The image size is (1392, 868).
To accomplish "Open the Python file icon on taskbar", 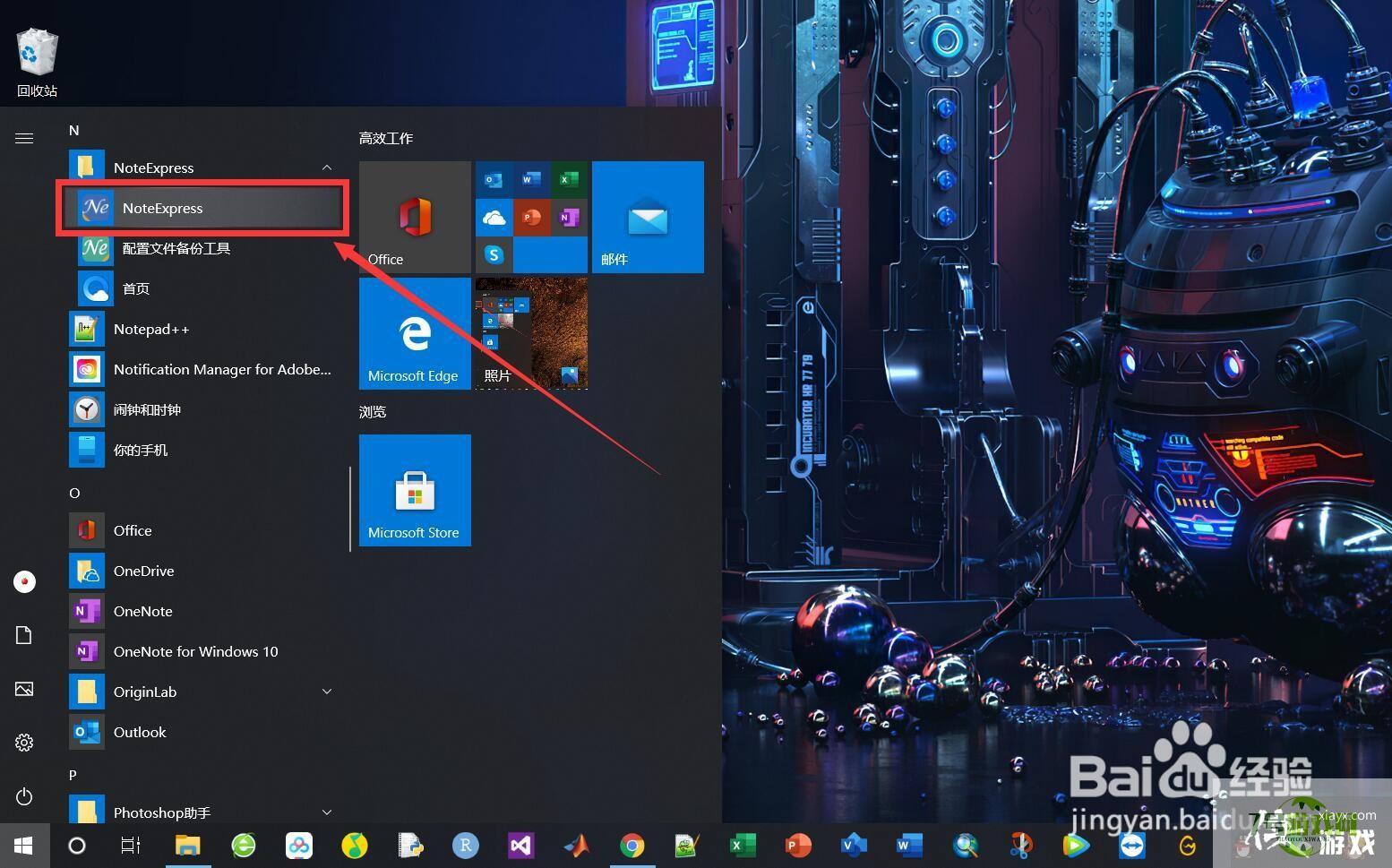I will (409, 845).
